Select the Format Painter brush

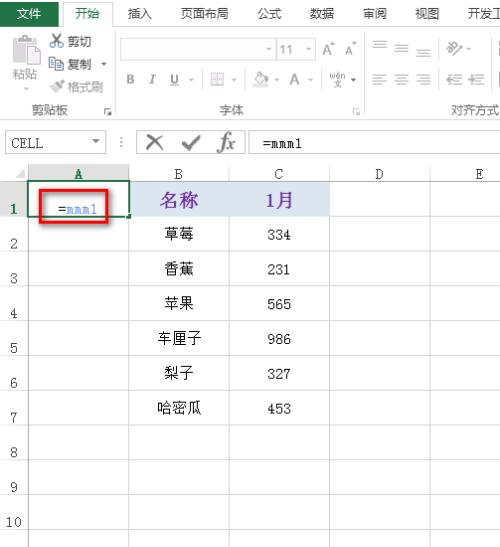click(57, 86)
